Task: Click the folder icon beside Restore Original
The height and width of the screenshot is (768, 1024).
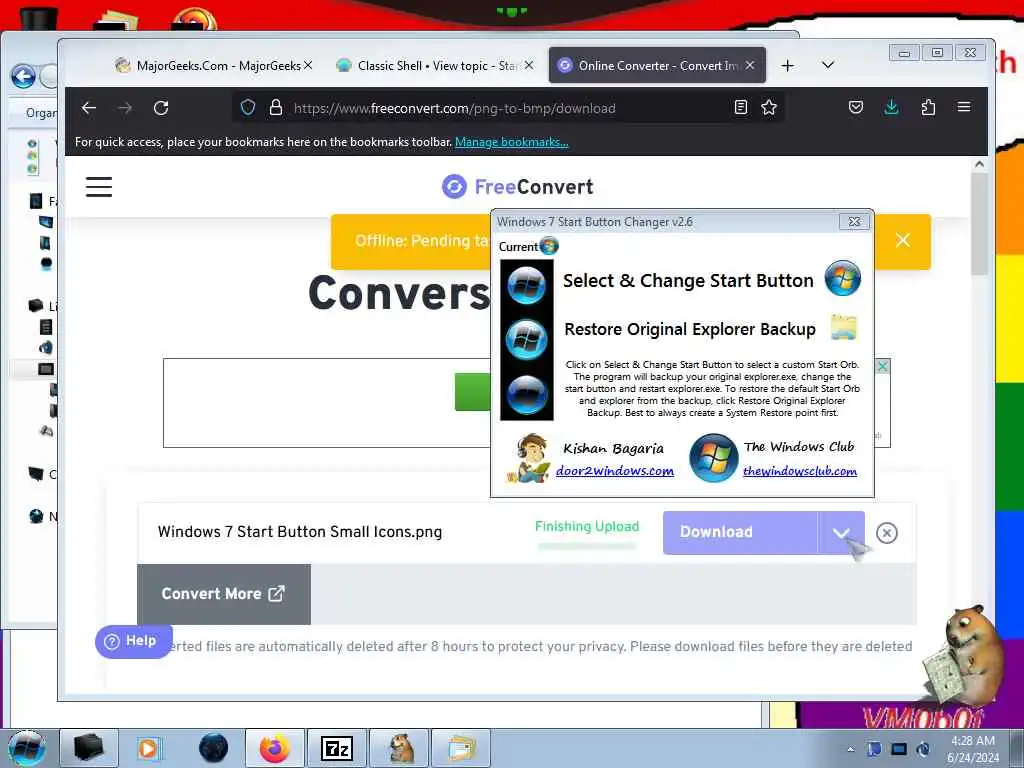Action: point(843,327)
